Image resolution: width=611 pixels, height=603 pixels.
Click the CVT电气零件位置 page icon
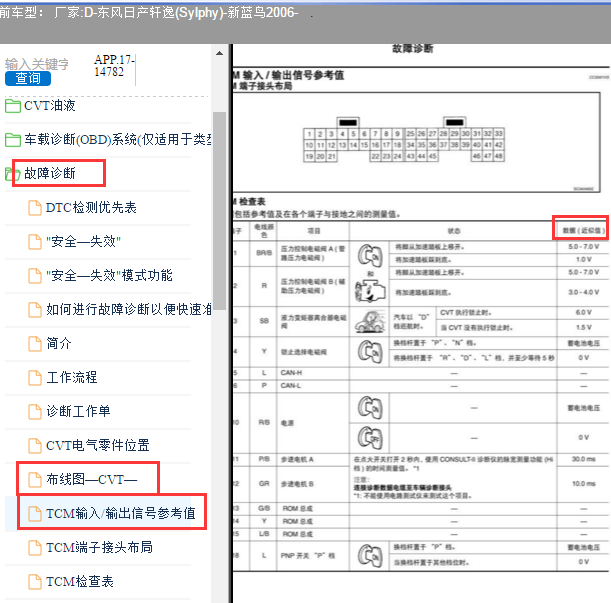[35, 445]
